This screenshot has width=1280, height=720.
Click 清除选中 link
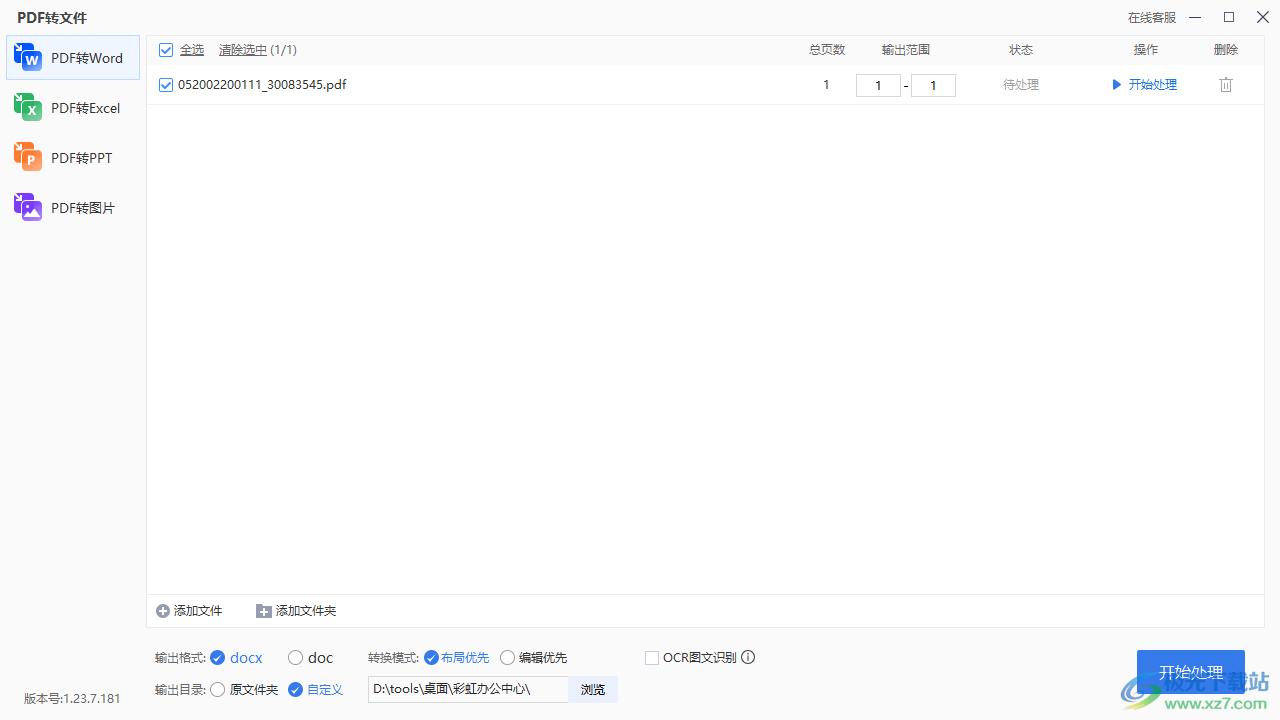pyautogui.click(x=243, y=50)
